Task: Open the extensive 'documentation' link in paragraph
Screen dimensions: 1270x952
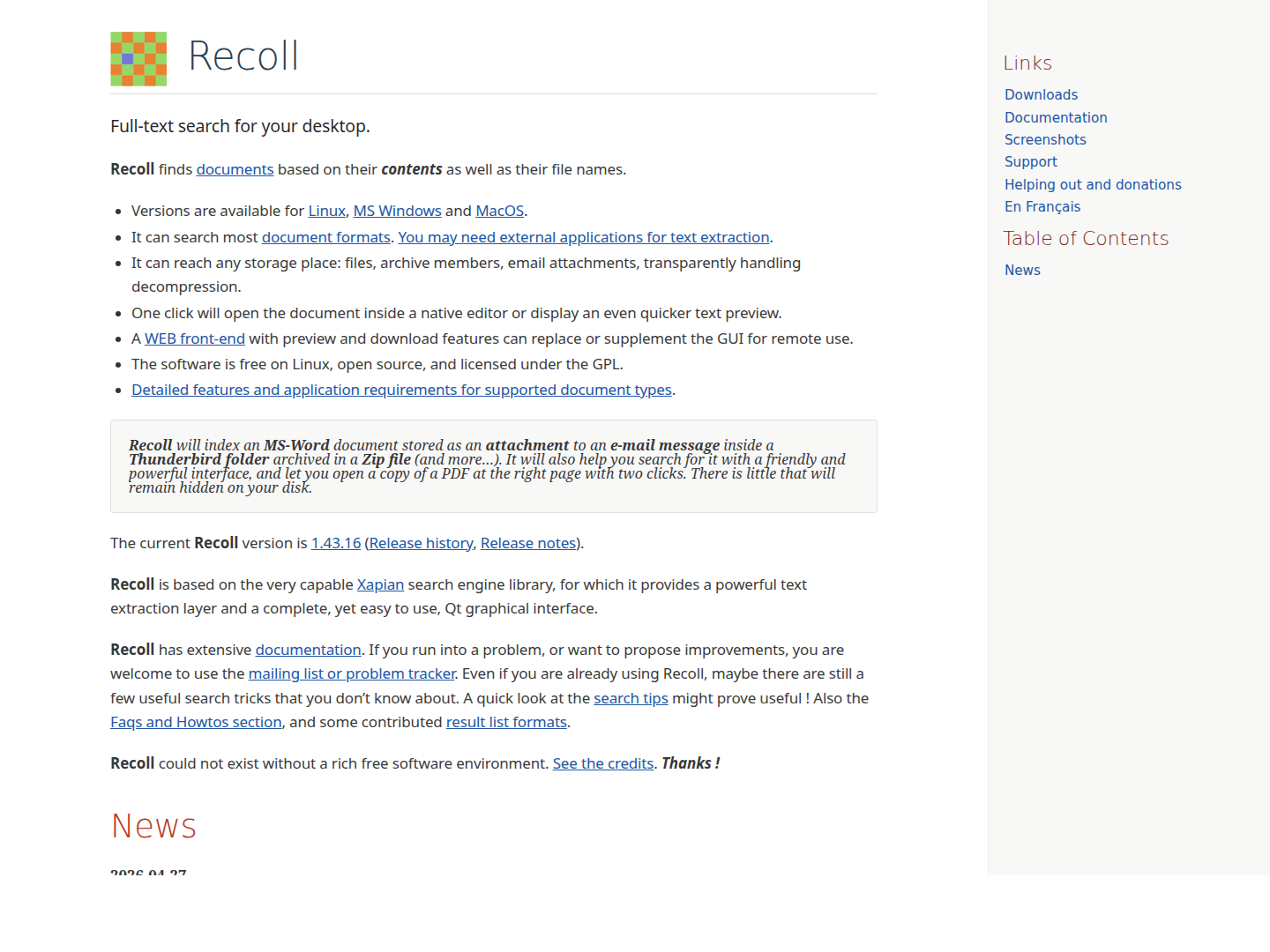Action: 309,650
